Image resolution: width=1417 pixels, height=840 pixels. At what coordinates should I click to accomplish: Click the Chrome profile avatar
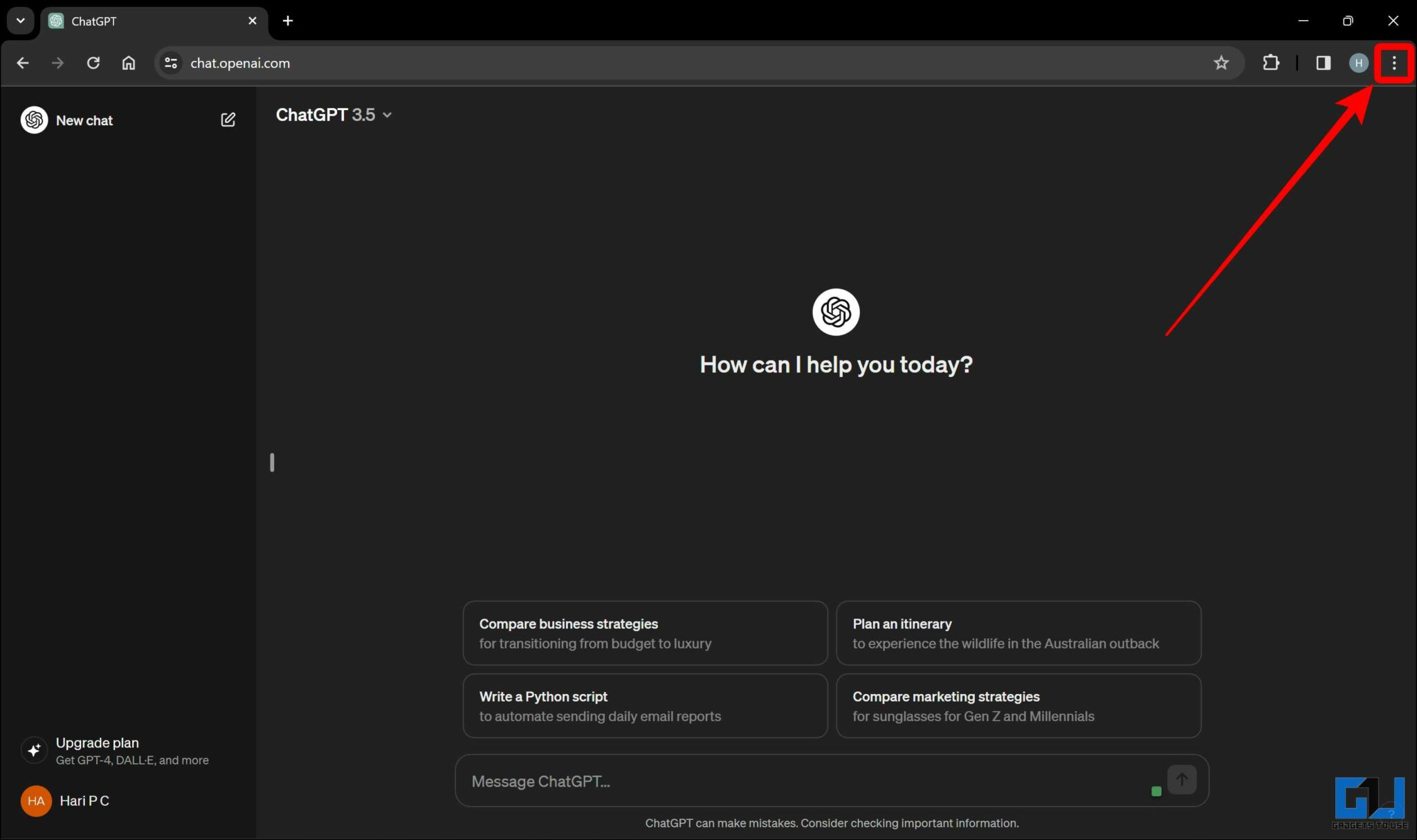[1357, 62]
